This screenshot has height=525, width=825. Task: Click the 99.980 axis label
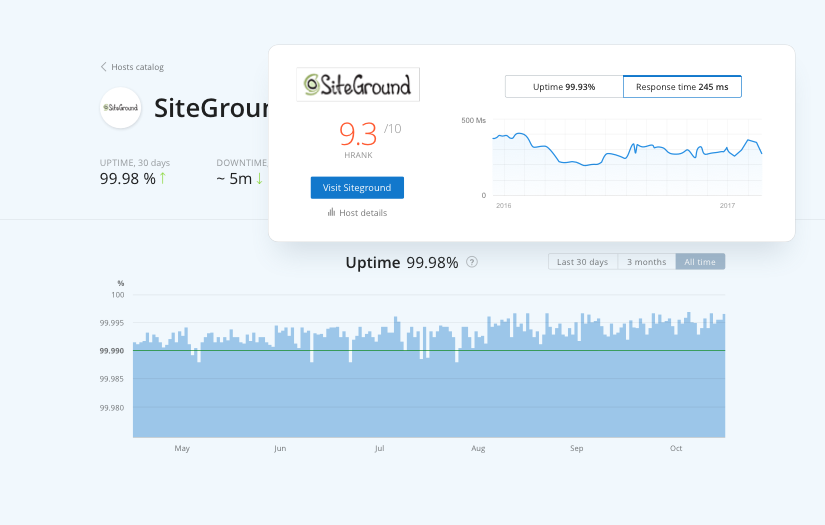[112, 408]
